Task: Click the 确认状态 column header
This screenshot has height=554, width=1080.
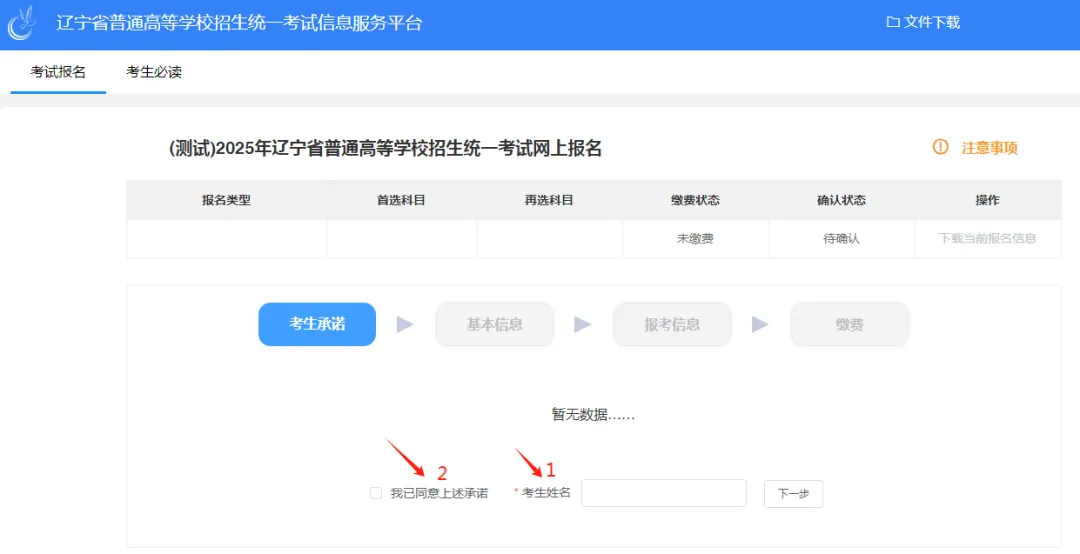Action: 842,200
